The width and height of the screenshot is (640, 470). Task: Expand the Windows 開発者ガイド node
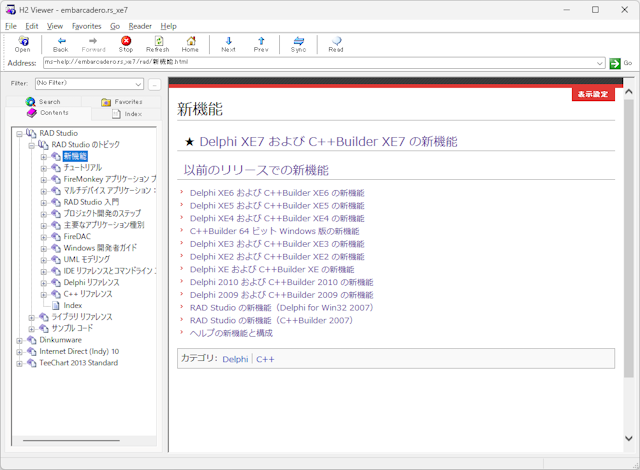point(44,248)
